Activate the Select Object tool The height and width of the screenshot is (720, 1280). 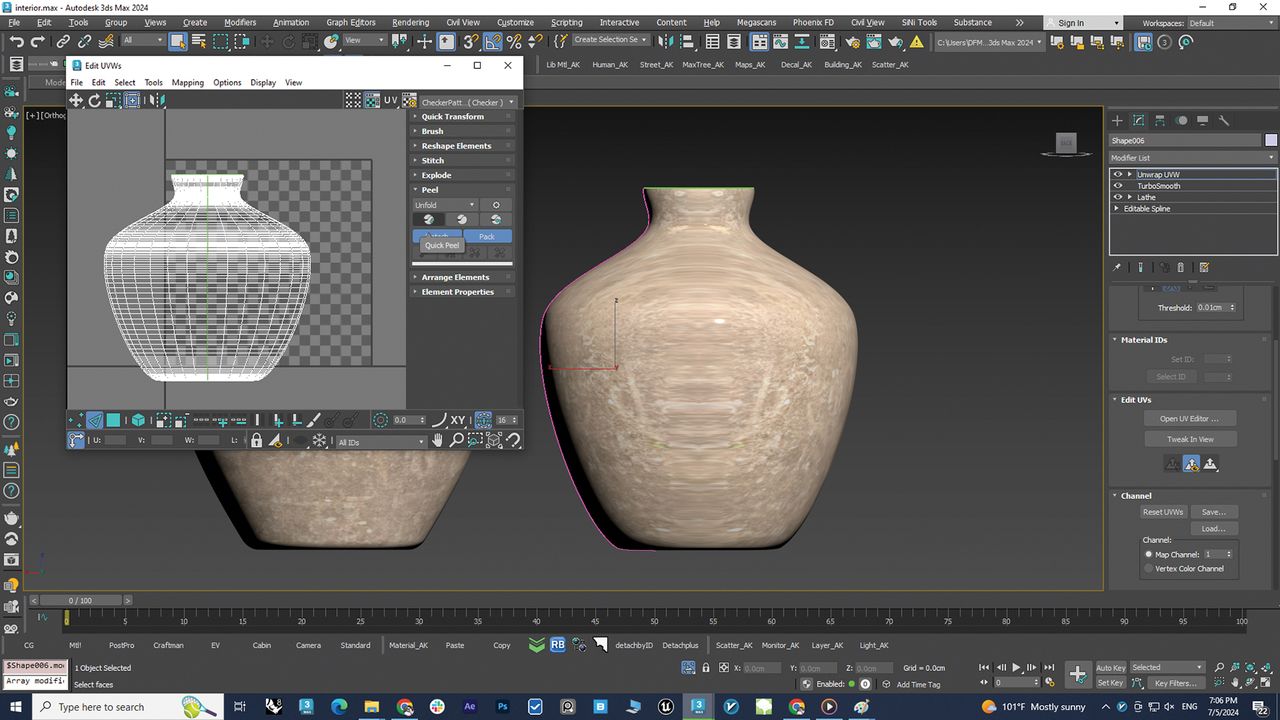pos(177,41)
